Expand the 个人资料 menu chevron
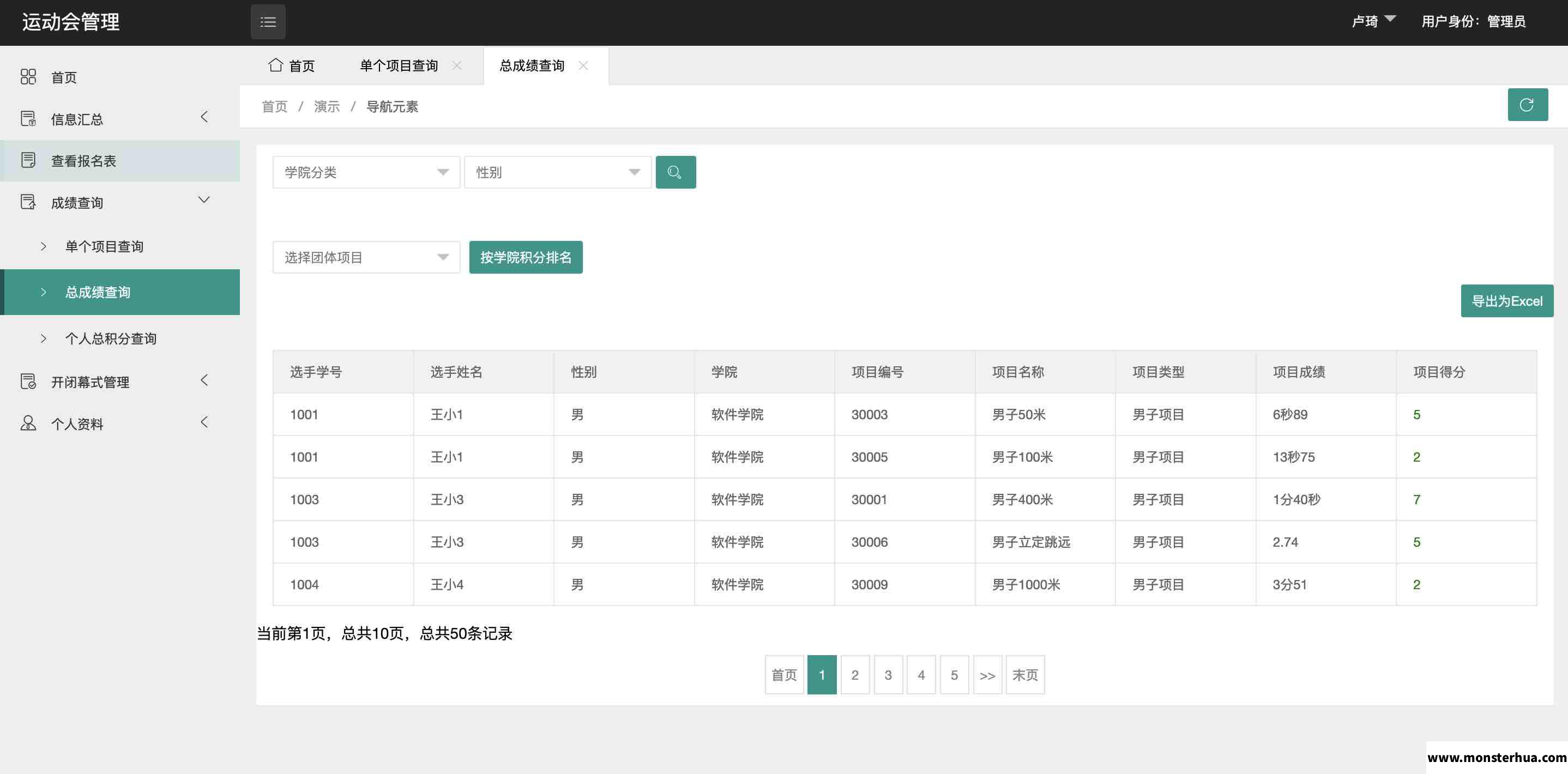1568x774 pixels. coord(204,422)
